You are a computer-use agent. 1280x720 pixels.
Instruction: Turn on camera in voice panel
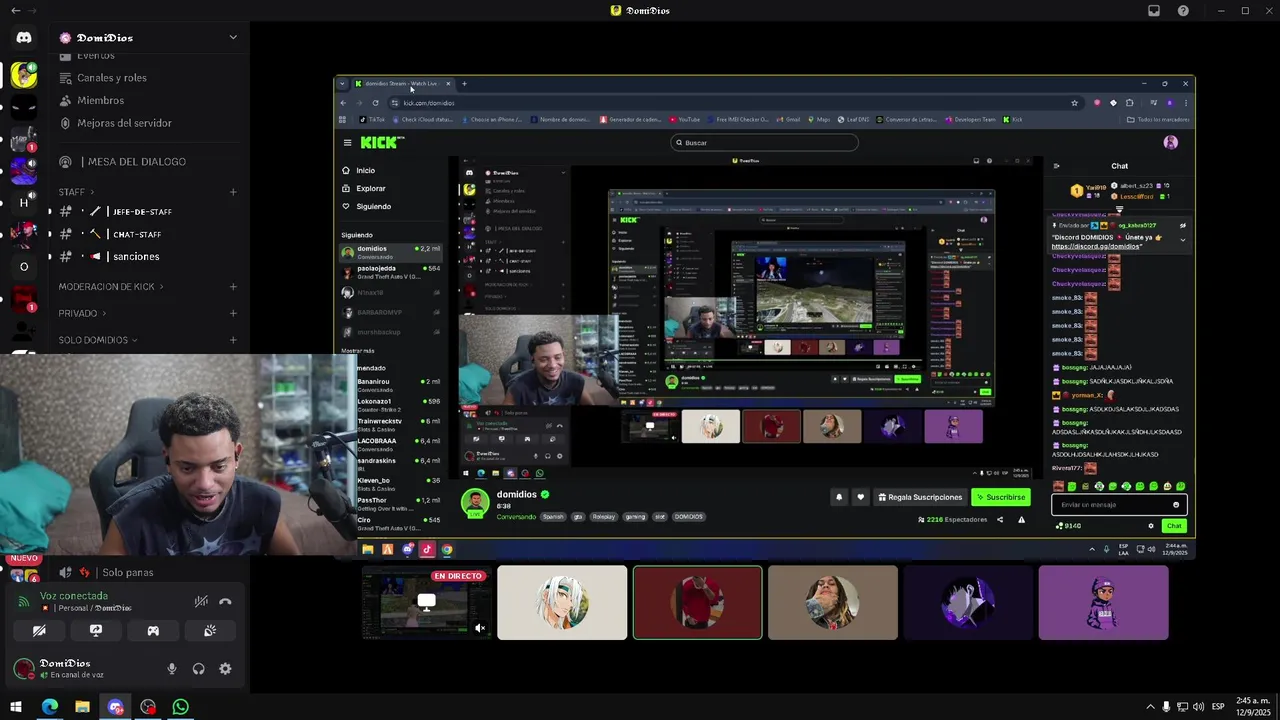[39, 631]
